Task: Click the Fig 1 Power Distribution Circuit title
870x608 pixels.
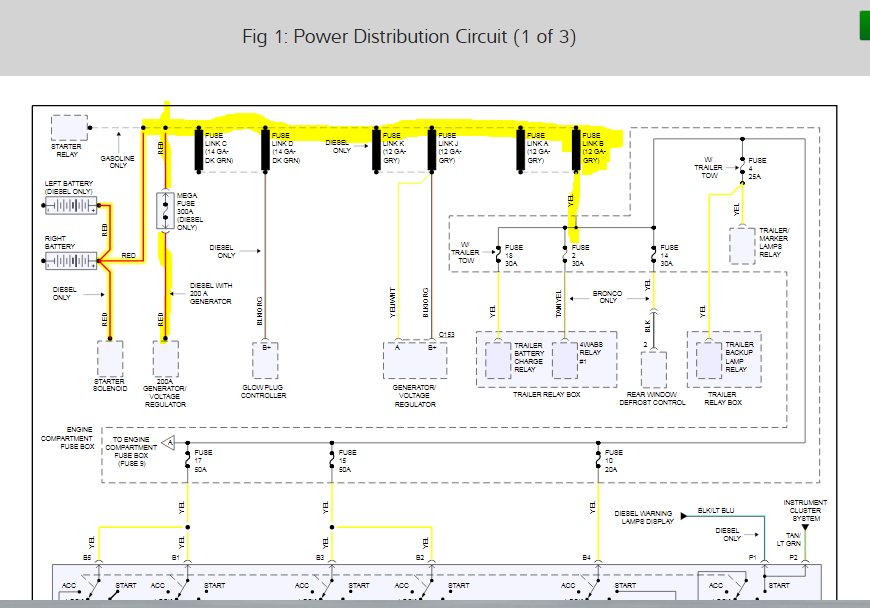Action: (x=409, y=37)
